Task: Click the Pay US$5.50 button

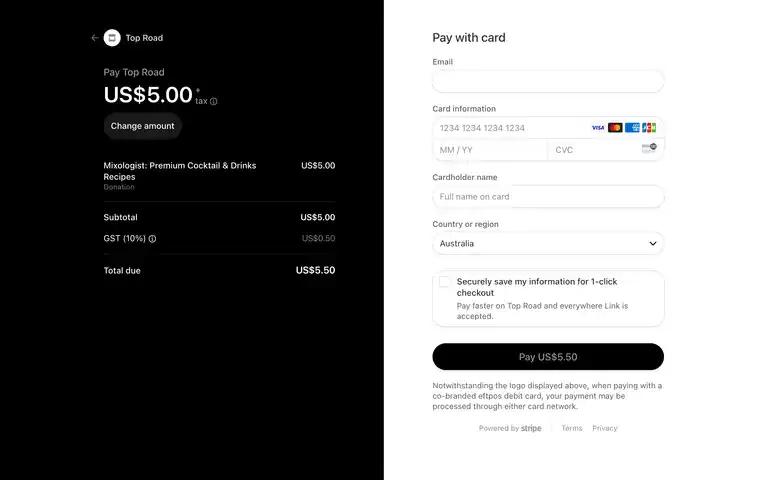Action: click(x=548, y=357)
